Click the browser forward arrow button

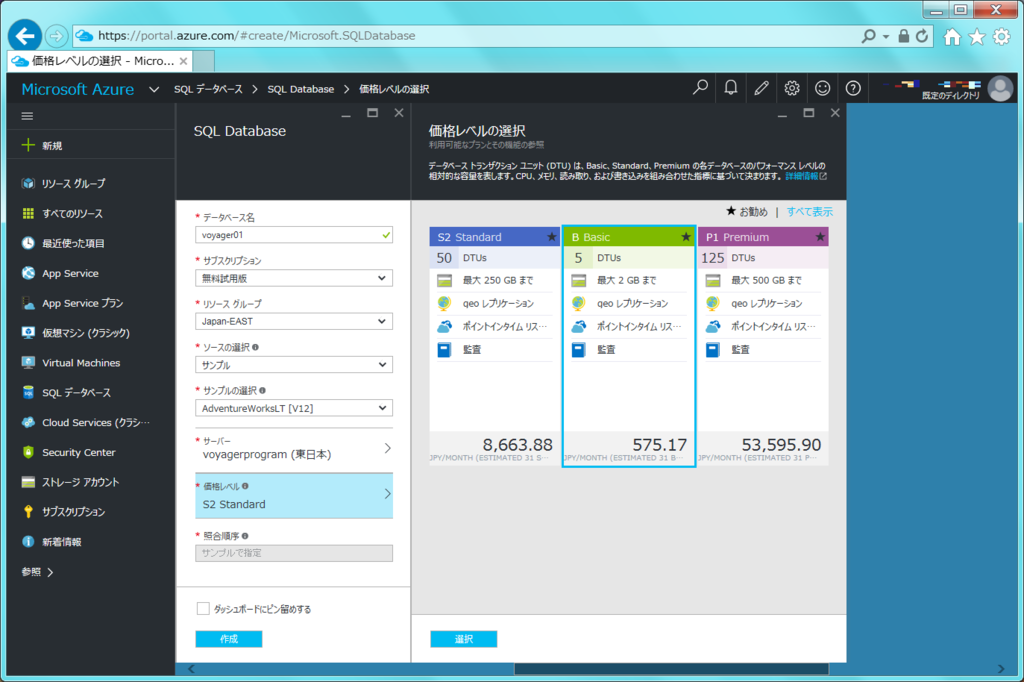[x=57, y=36]
